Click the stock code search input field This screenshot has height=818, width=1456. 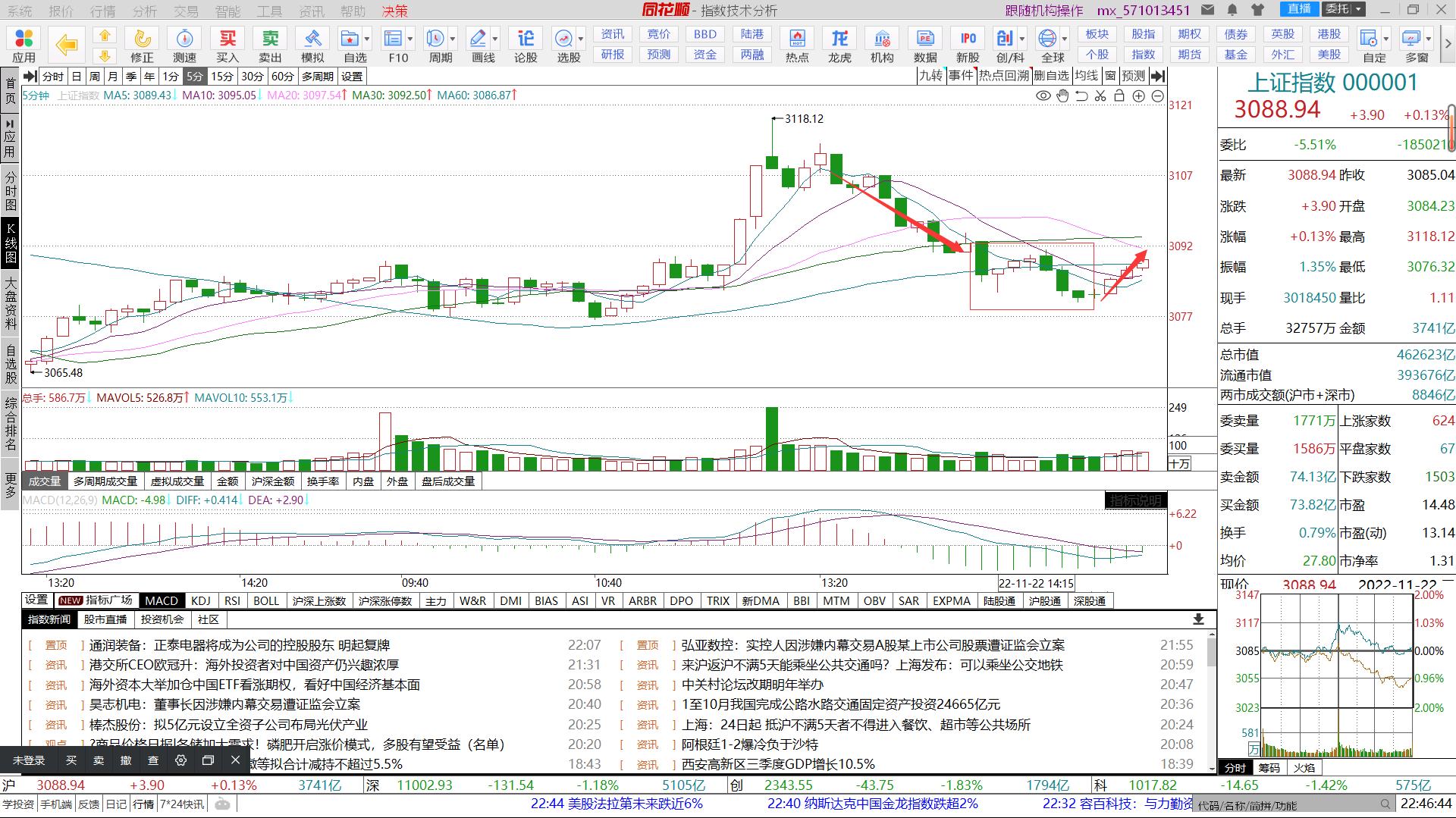(x=1288, y=805)
